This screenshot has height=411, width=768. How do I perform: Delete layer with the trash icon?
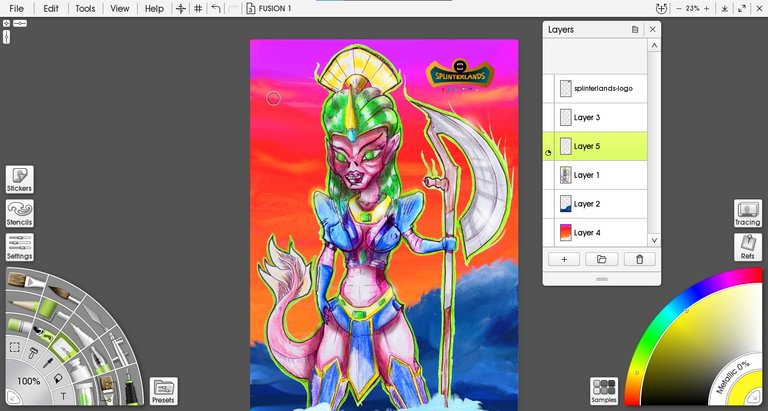pos(639,260)
